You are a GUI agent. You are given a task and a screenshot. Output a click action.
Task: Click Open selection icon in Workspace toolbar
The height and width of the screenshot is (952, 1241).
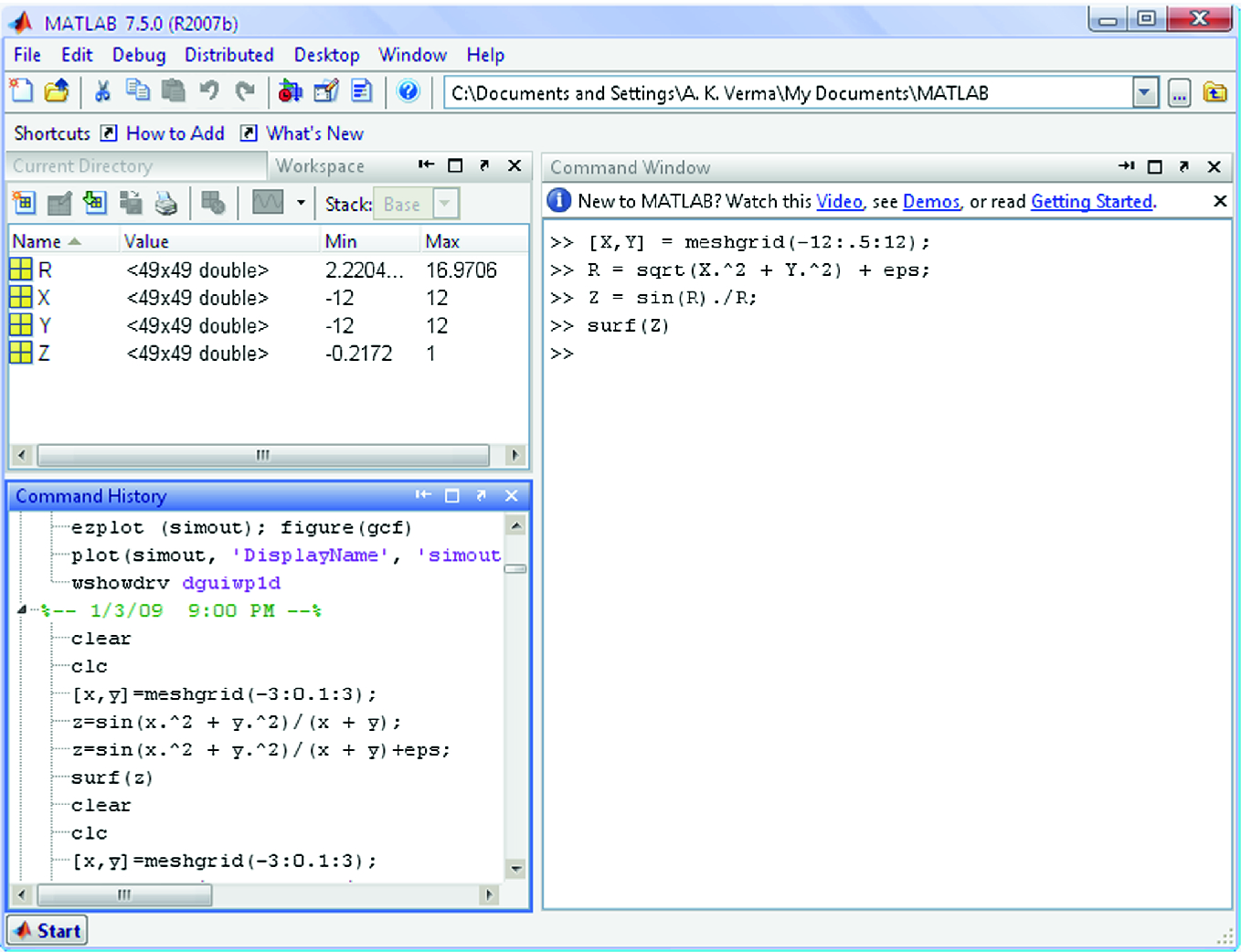click(59, 203)
